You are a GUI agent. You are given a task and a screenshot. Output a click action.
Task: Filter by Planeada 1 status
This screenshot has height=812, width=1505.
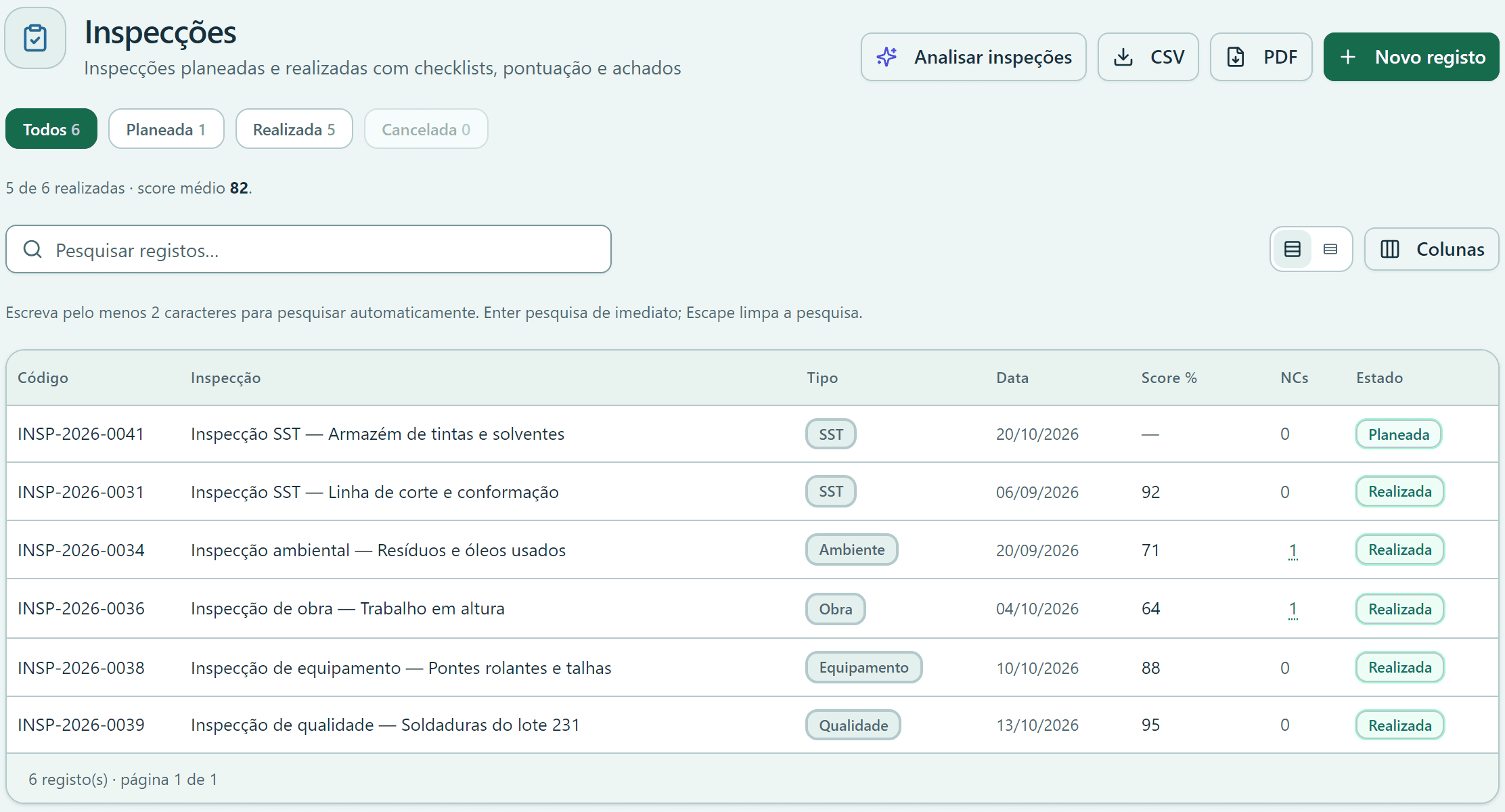click(x=166, y=129)
